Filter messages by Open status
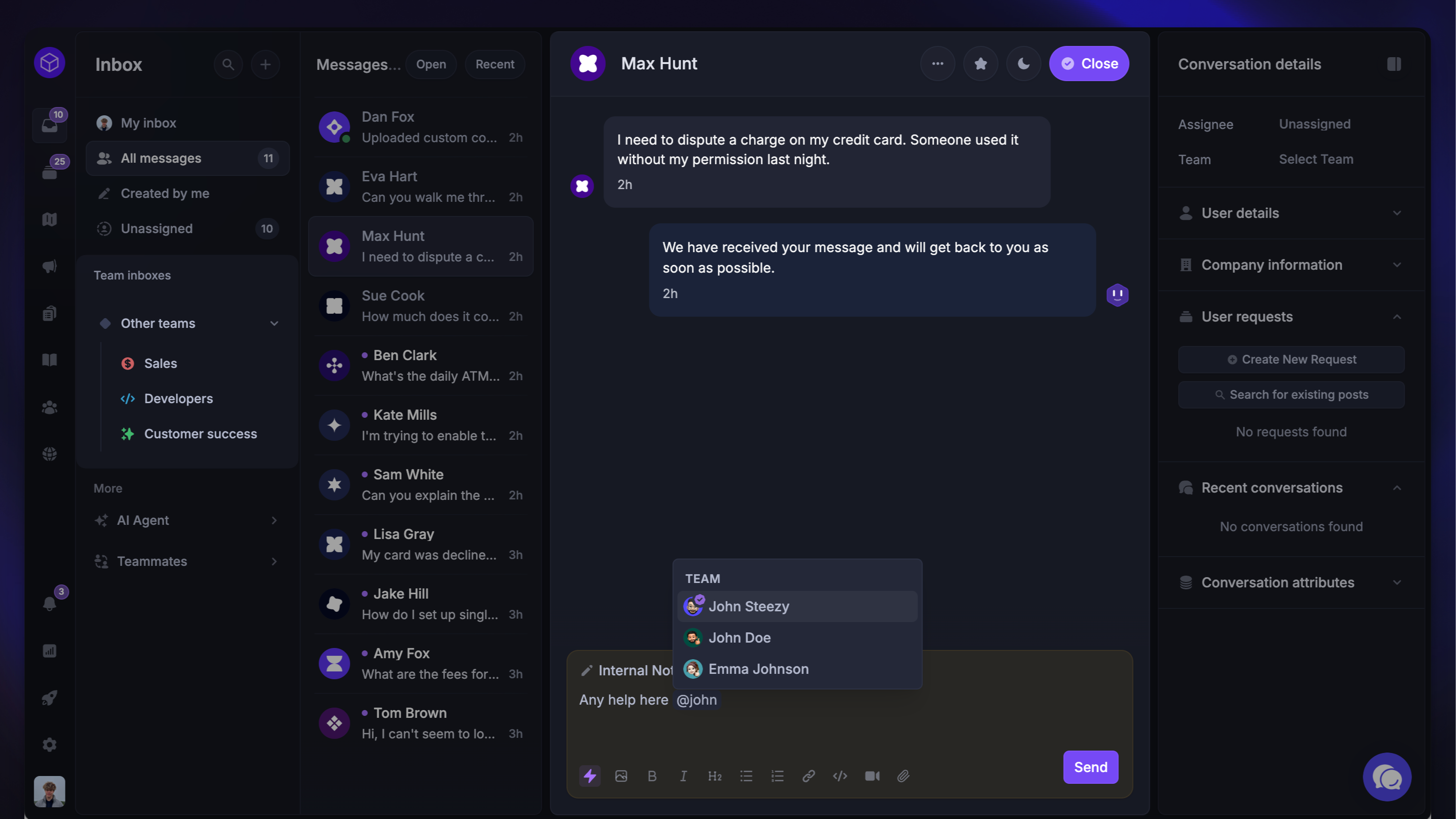Screen dimensions: 1456x819 click(431, 64)
